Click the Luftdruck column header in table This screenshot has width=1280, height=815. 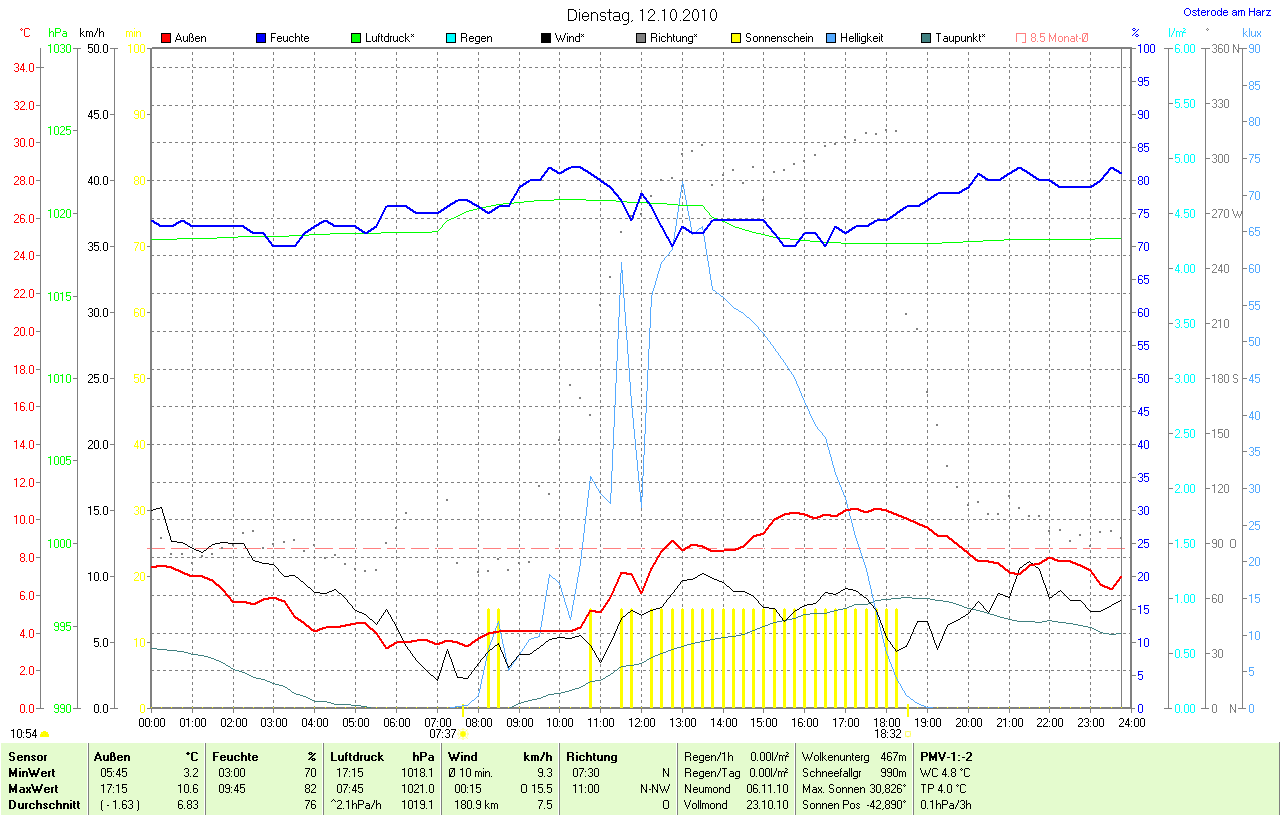[356, 757]
